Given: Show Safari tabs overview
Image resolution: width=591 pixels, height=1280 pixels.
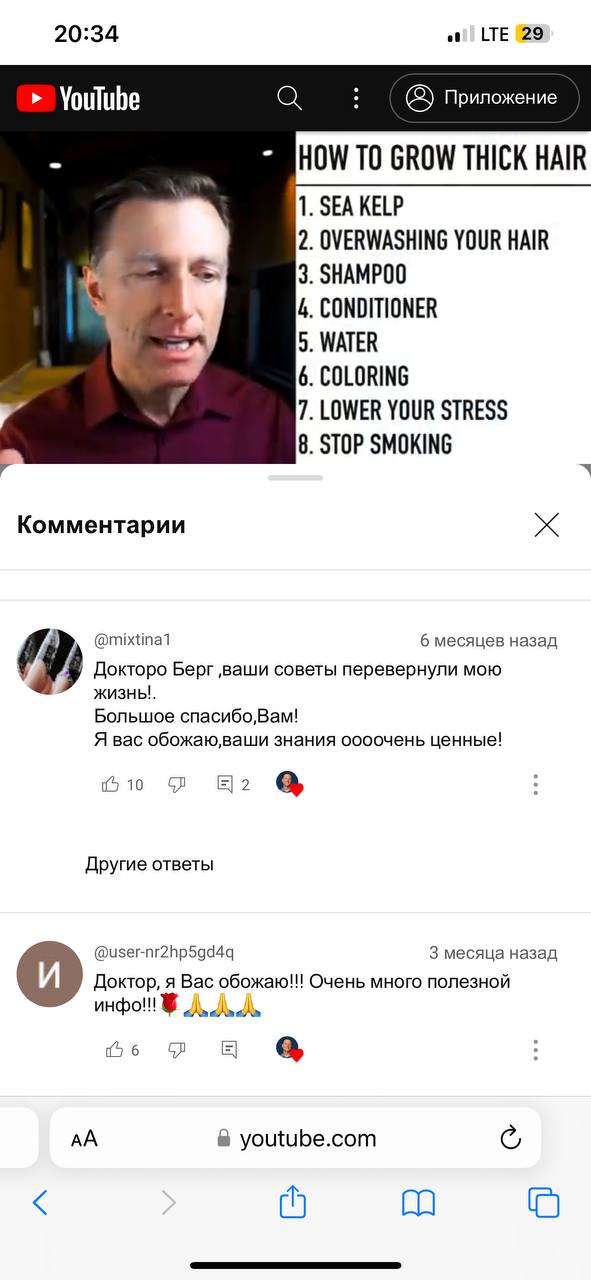Looking at the screenshot, I should coord(543,1202).
